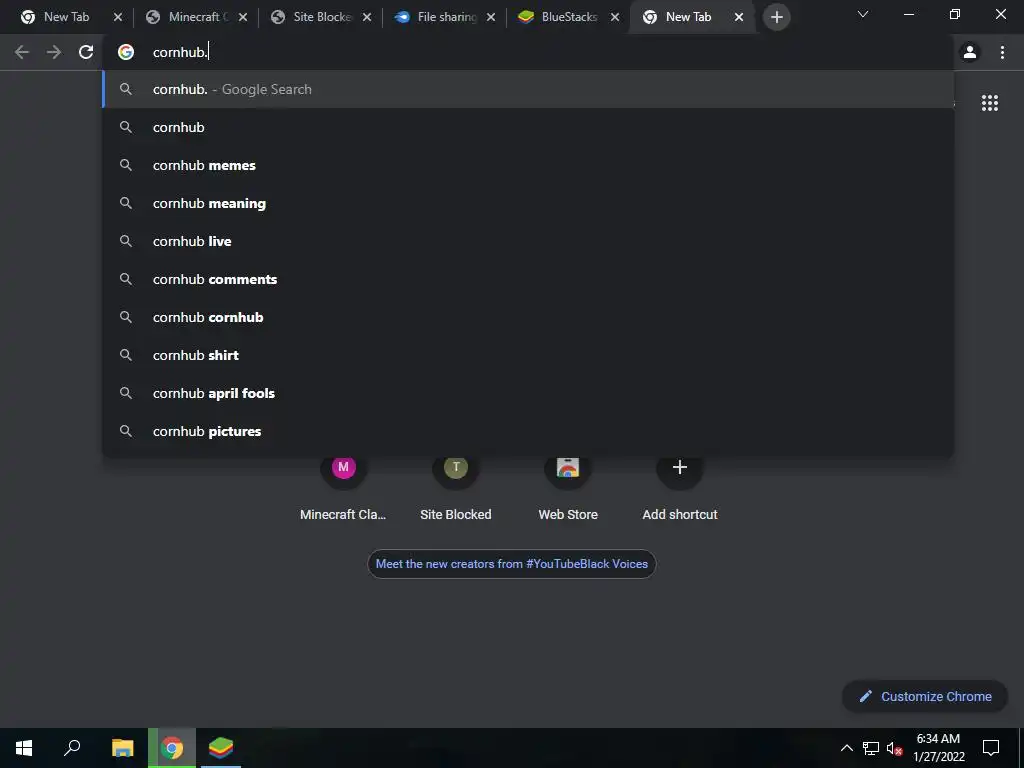1024x768 pixels.
Task: Go back with the back arrow
Action: coord(22,52)
